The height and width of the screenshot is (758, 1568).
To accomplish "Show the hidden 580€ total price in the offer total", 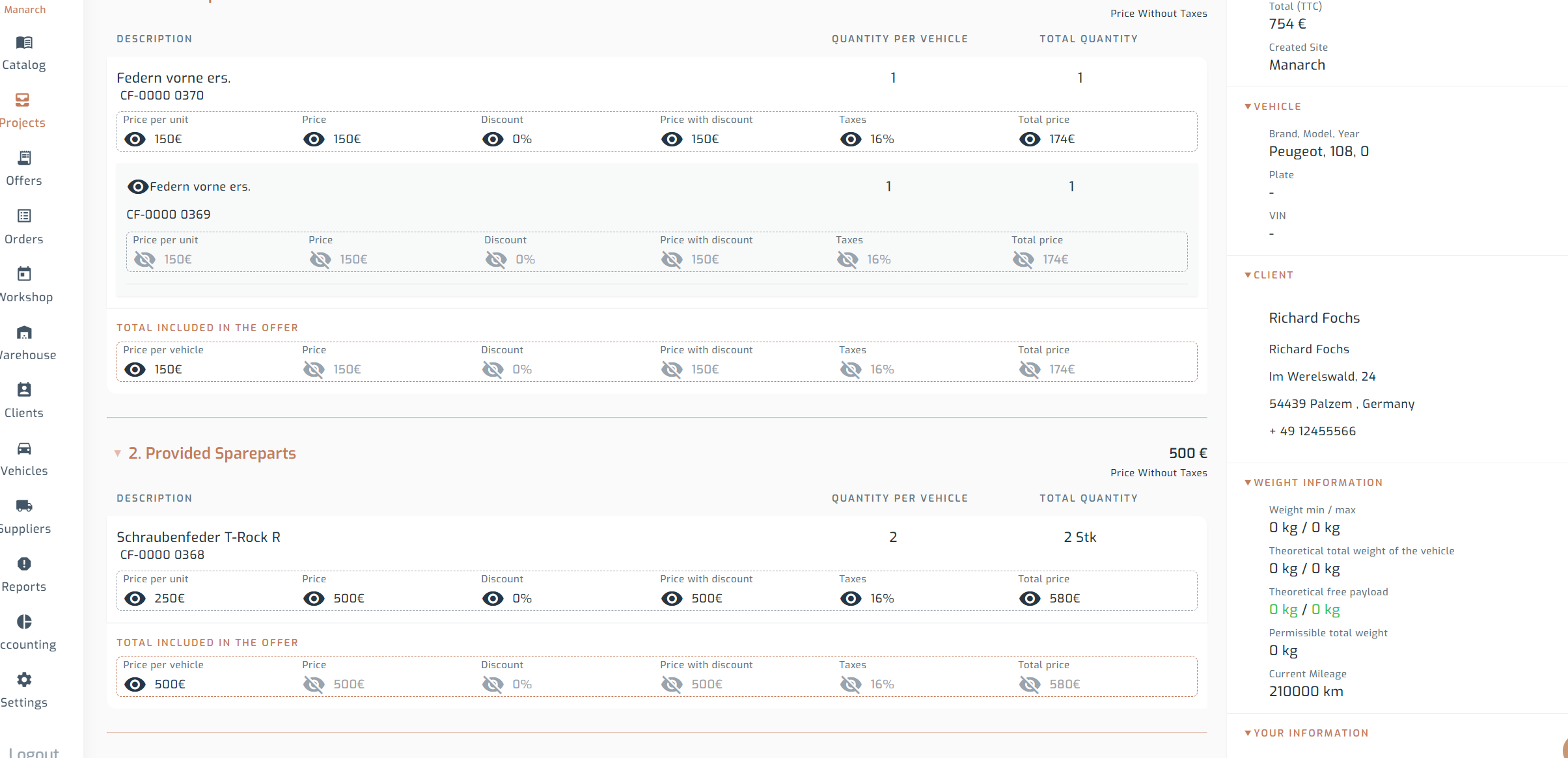I will 1029,684.
